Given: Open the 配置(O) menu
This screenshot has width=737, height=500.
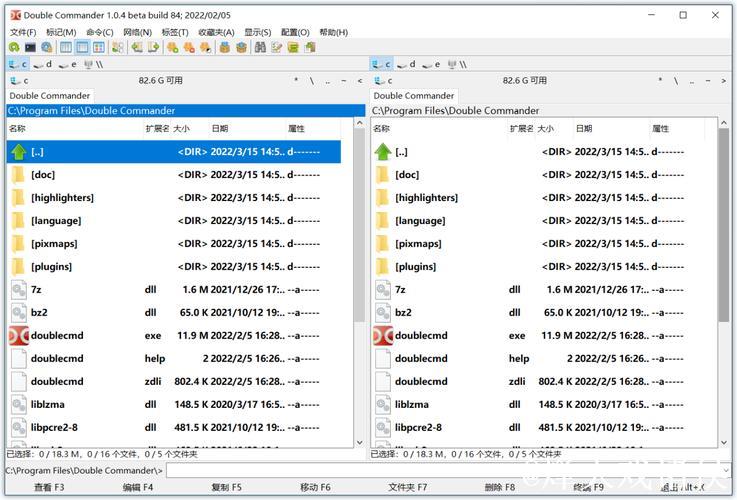Looking at the screenshot, I should tap(295, 32).
